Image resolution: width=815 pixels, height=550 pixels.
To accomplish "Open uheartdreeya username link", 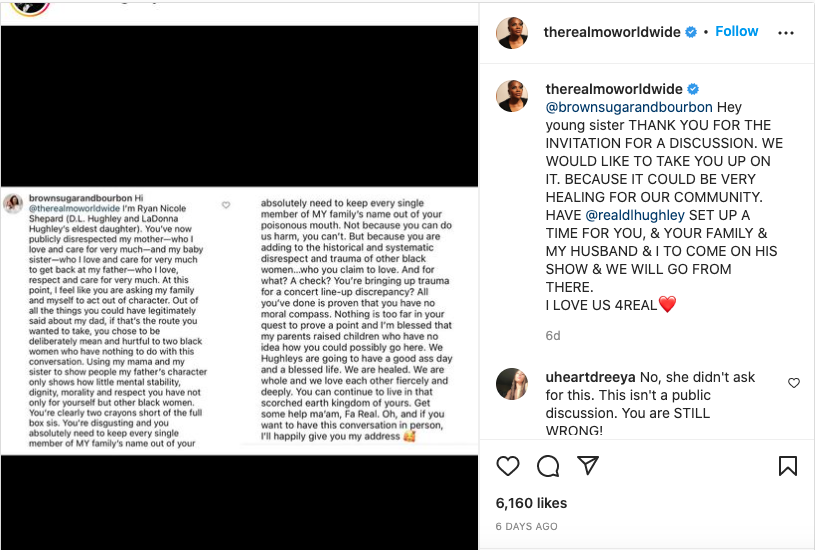I will click(590, 377).
